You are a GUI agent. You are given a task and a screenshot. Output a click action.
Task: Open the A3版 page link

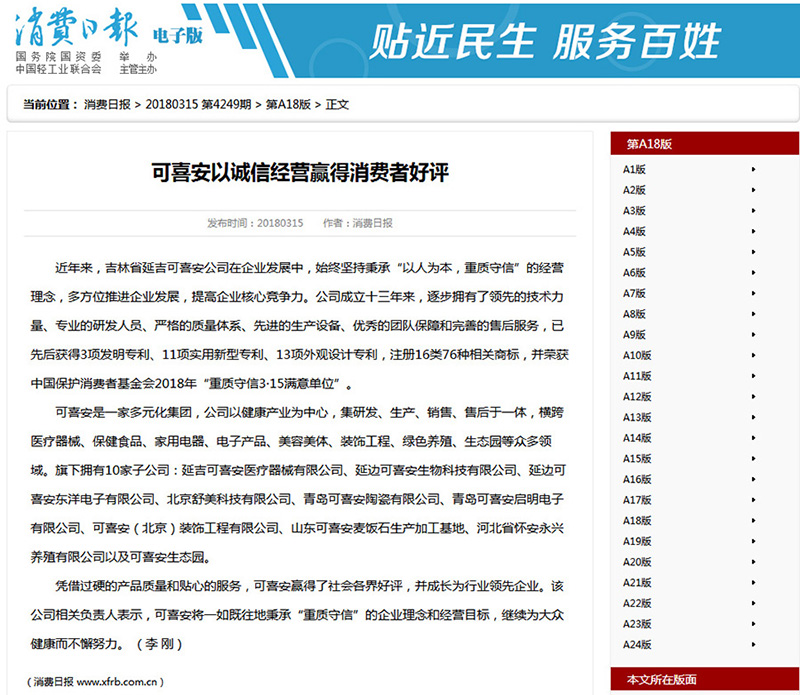pyautogui.click(x=634, y=211)
